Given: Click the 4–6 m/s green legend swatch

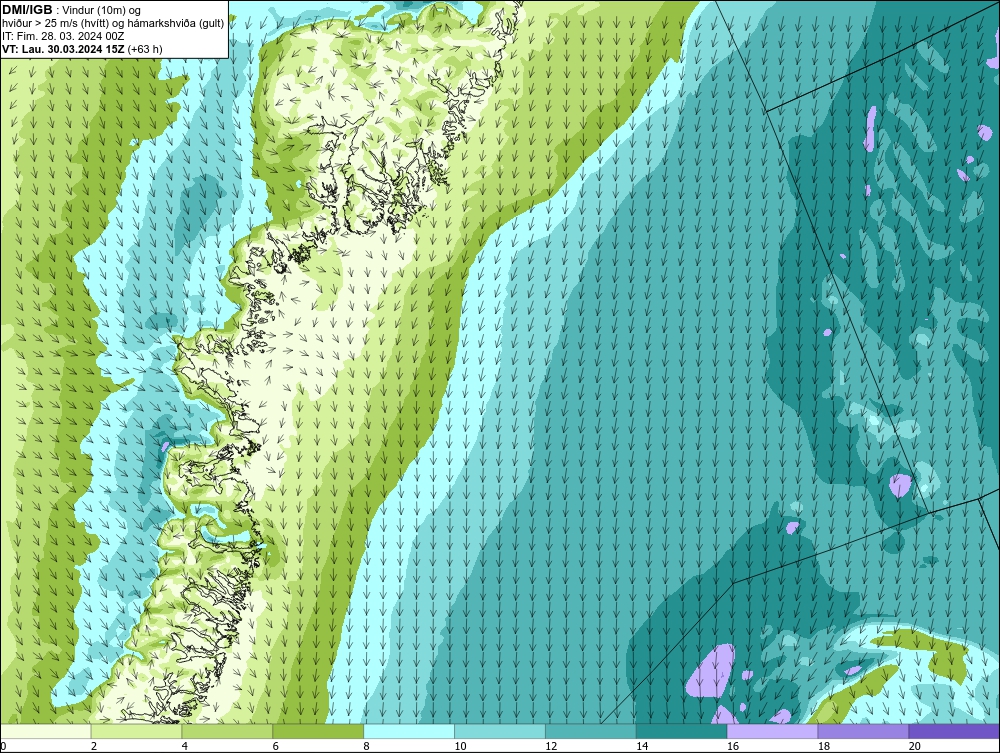Looking at the screenshot, I should coord(227,731).
